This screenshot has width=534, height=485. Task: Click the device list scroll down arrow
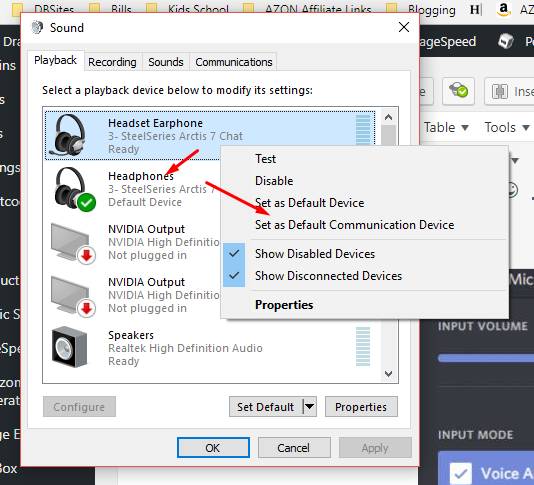(388, 374)
